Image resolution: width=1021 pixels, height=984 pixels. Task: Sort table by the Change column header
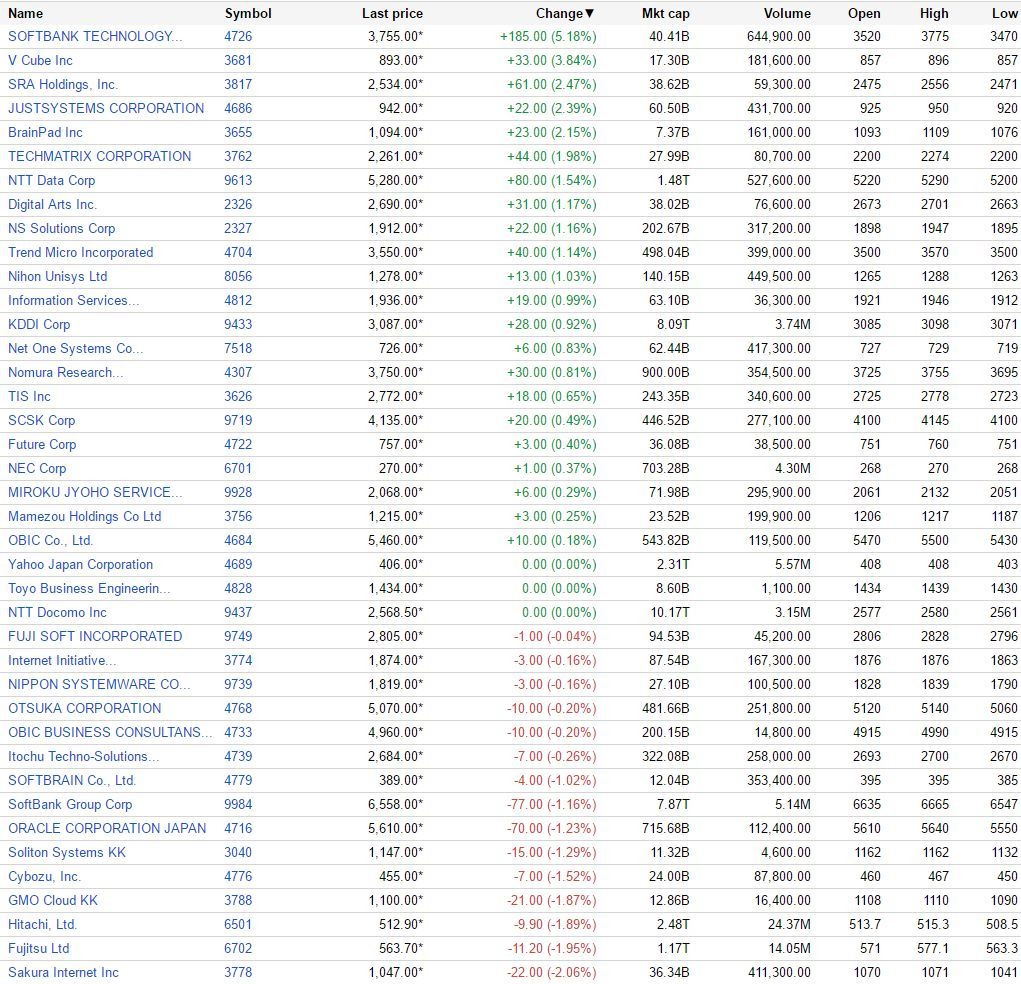click(x=565, y=13)
